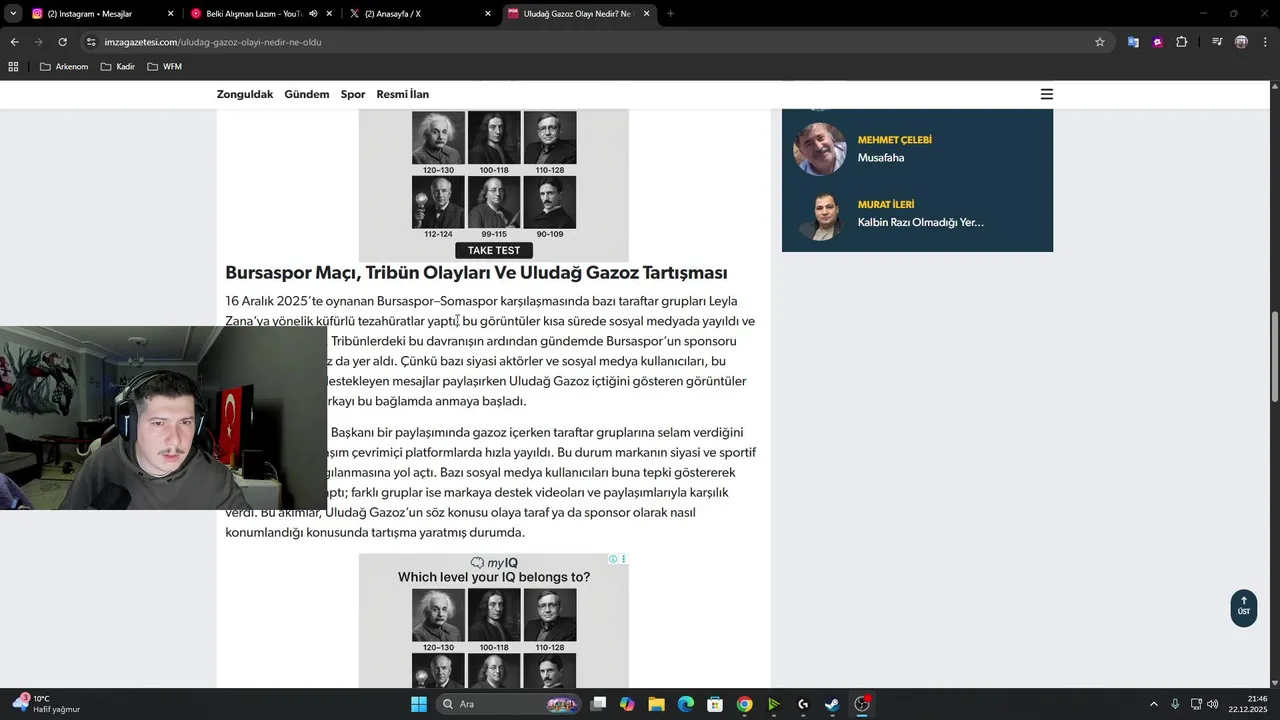Open the Extensions puzzle icon
Viewport: 1280px width, 720px height.
click(x=1182, y=42)
